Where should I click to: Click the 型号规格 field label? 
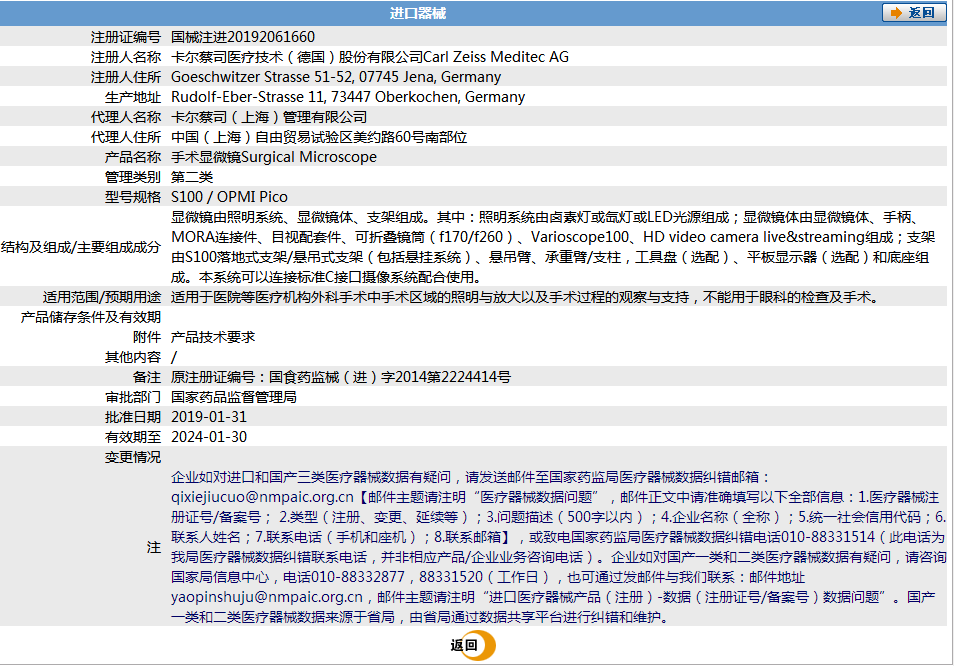(x=133, y=197)
